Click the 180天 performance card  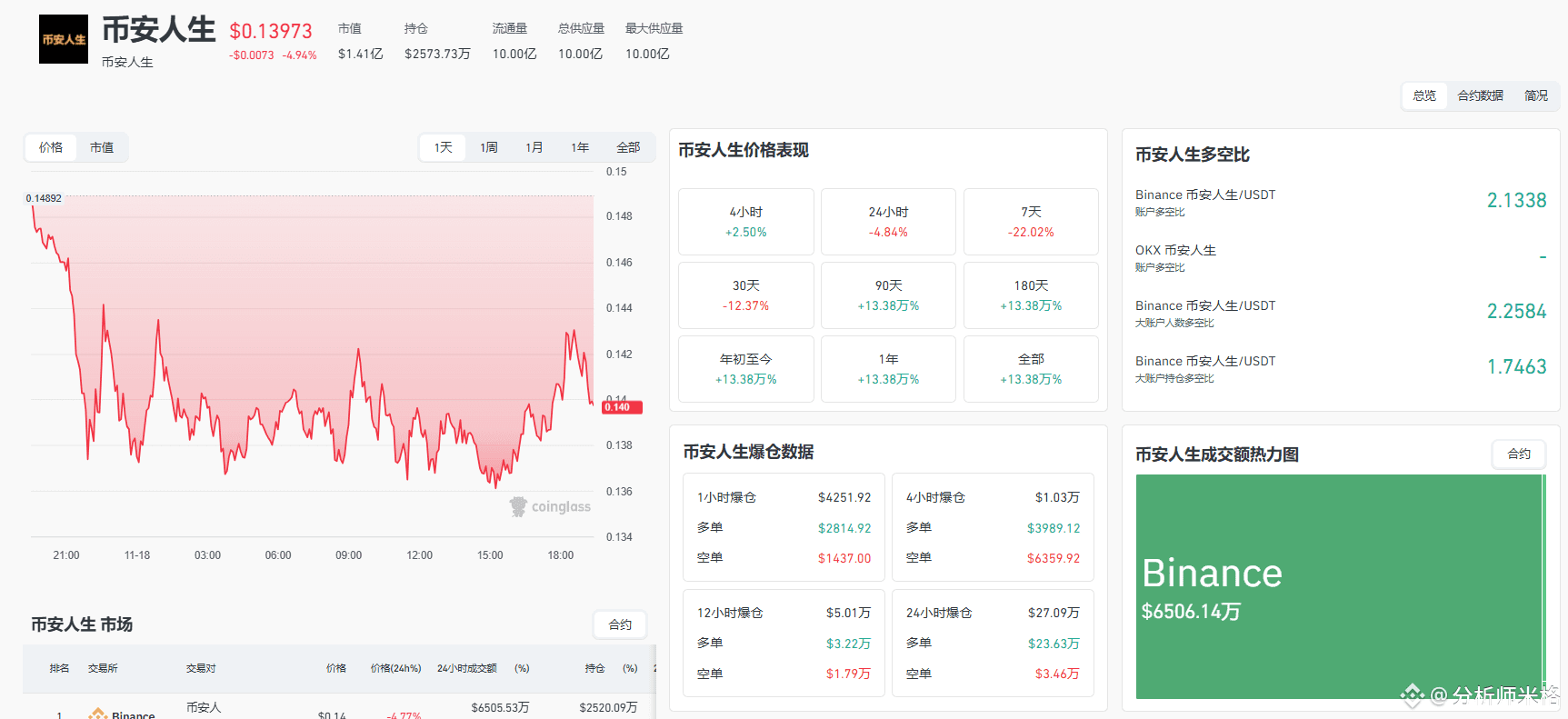pyautogui.click(x=1031, y=295)
